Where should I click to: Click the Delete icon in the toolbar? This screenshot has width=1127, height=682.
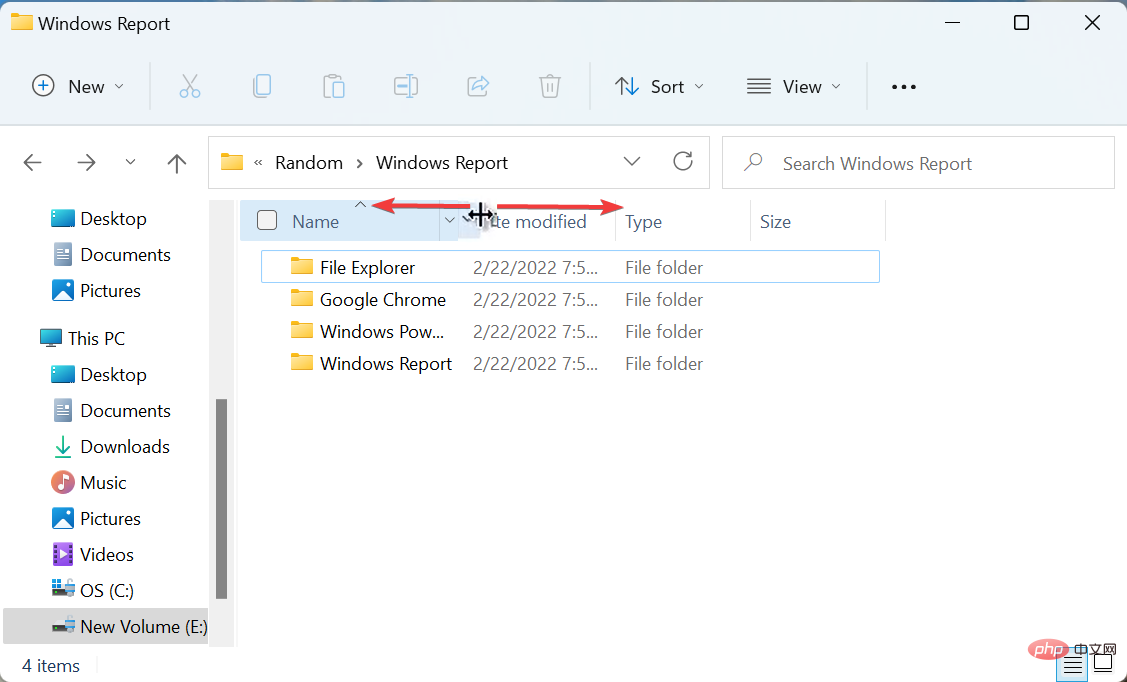pos(549,86)
